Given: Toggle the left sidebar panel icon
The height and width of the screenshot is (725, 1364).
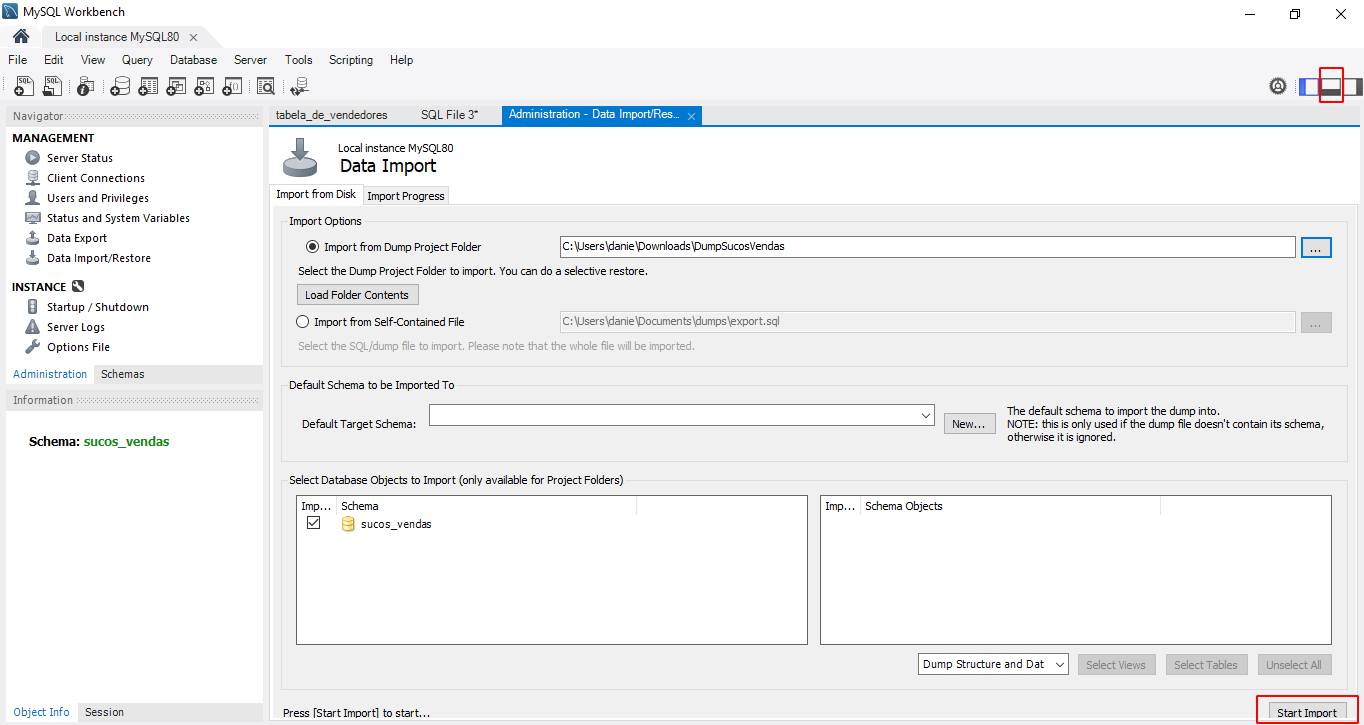Looking at the screenshot, I should pyautogui.click(x=1308, y=86).
